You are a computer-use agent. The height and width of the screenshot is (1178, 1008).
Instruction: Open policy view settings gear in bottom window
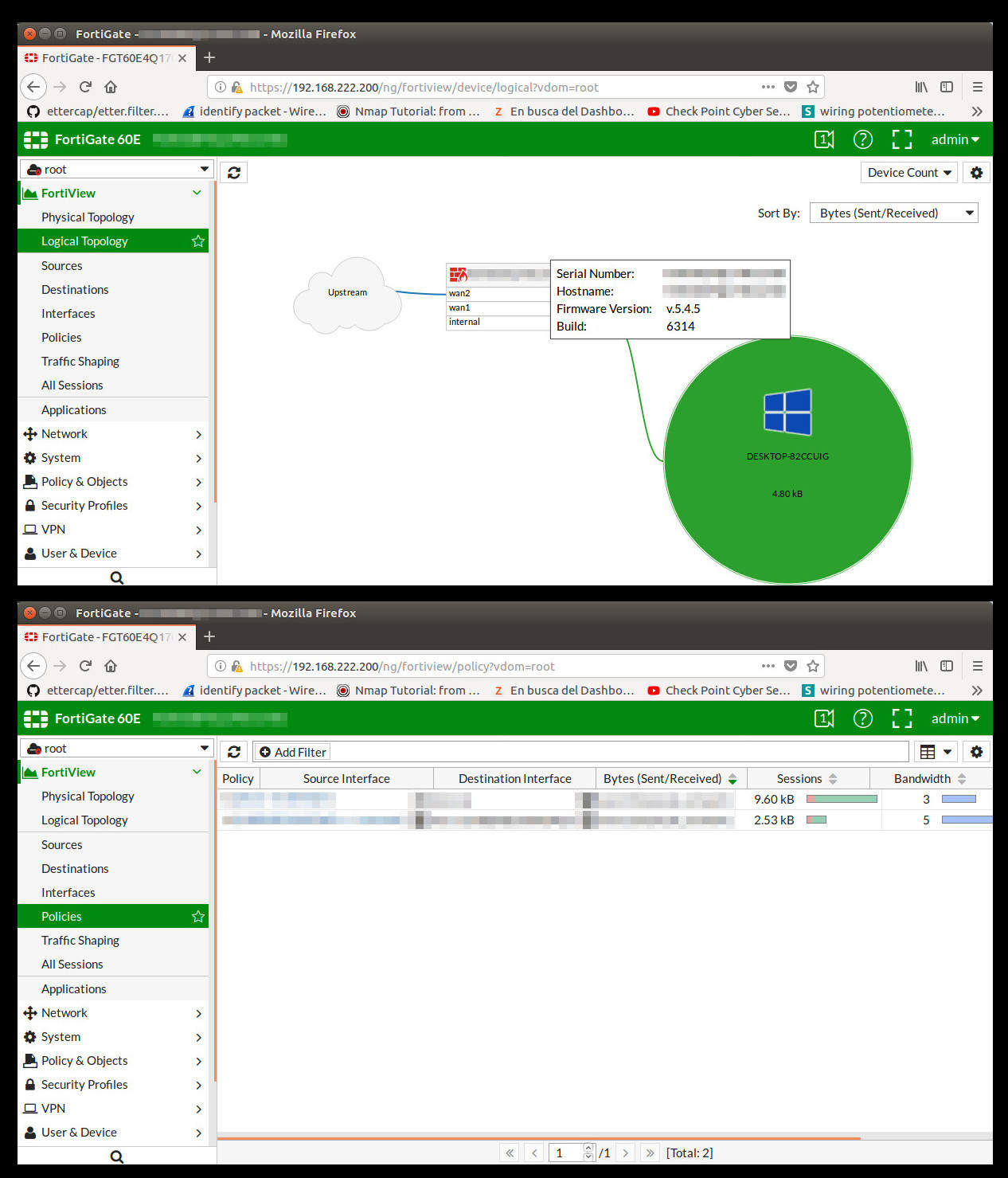(977, 752)
